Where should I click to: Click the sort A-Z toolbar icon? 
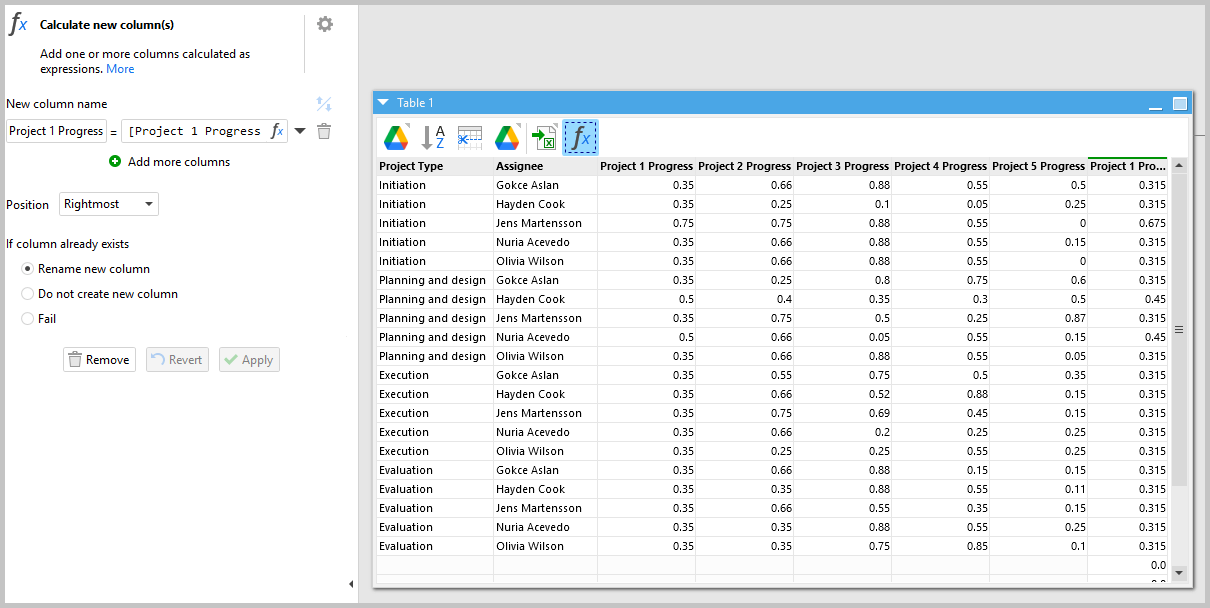coord(433,138)
